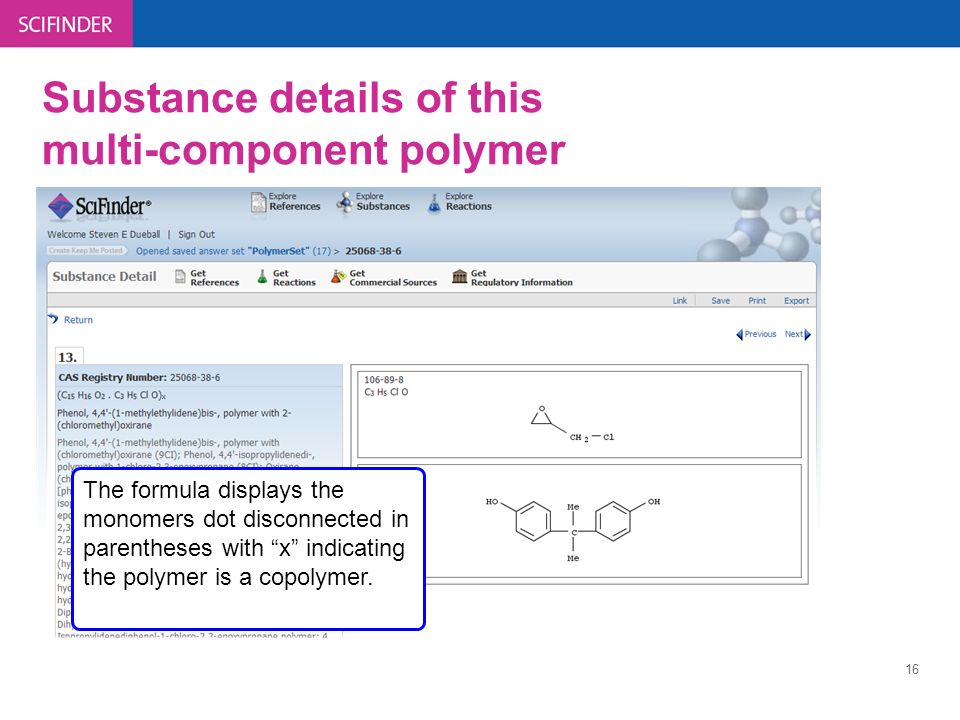Select Get Reactions toolbar text
This screenshot has width=960, height=720.
[294, 278]
